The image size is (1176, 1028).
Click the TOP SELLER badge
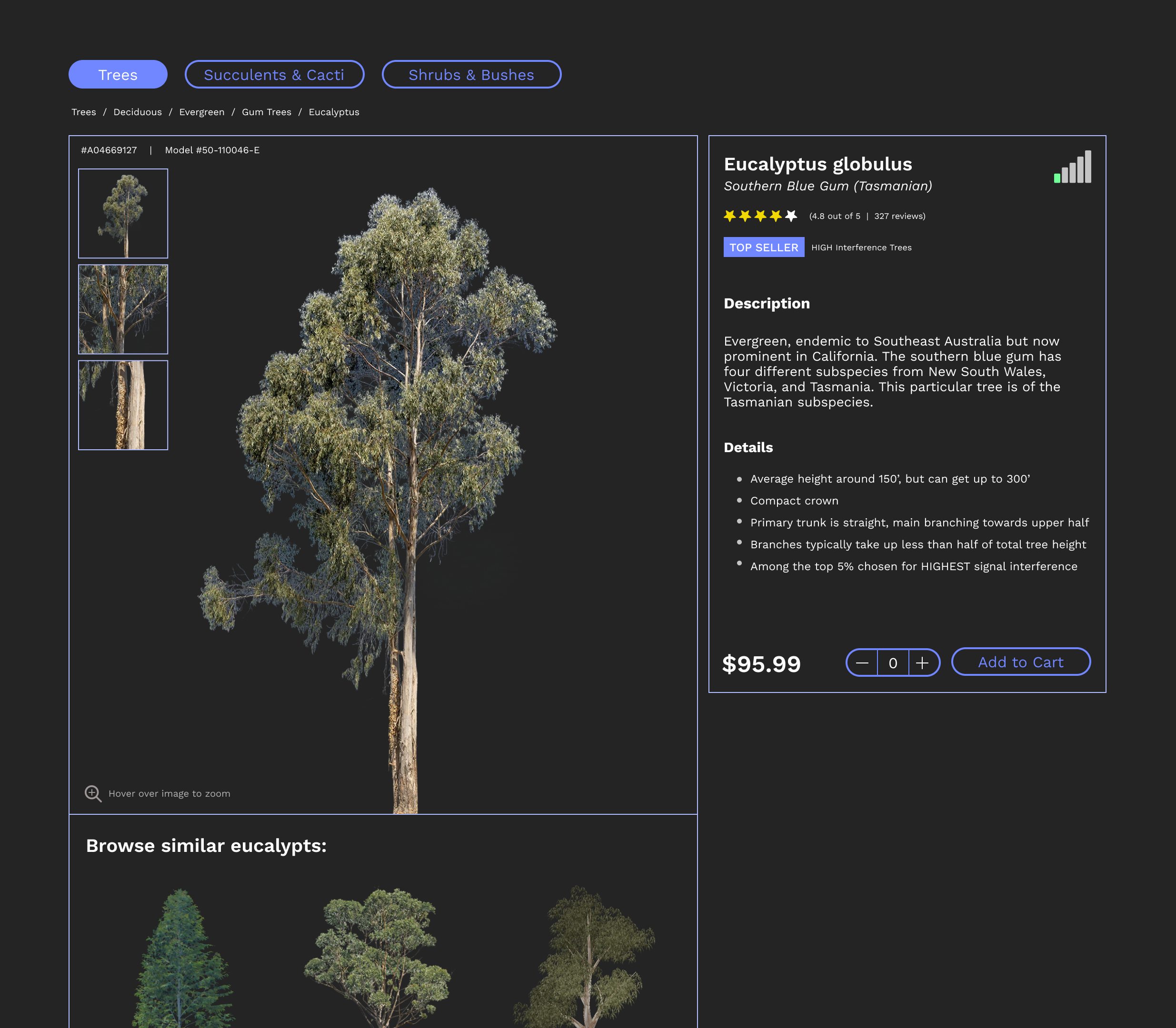[763, 247]
